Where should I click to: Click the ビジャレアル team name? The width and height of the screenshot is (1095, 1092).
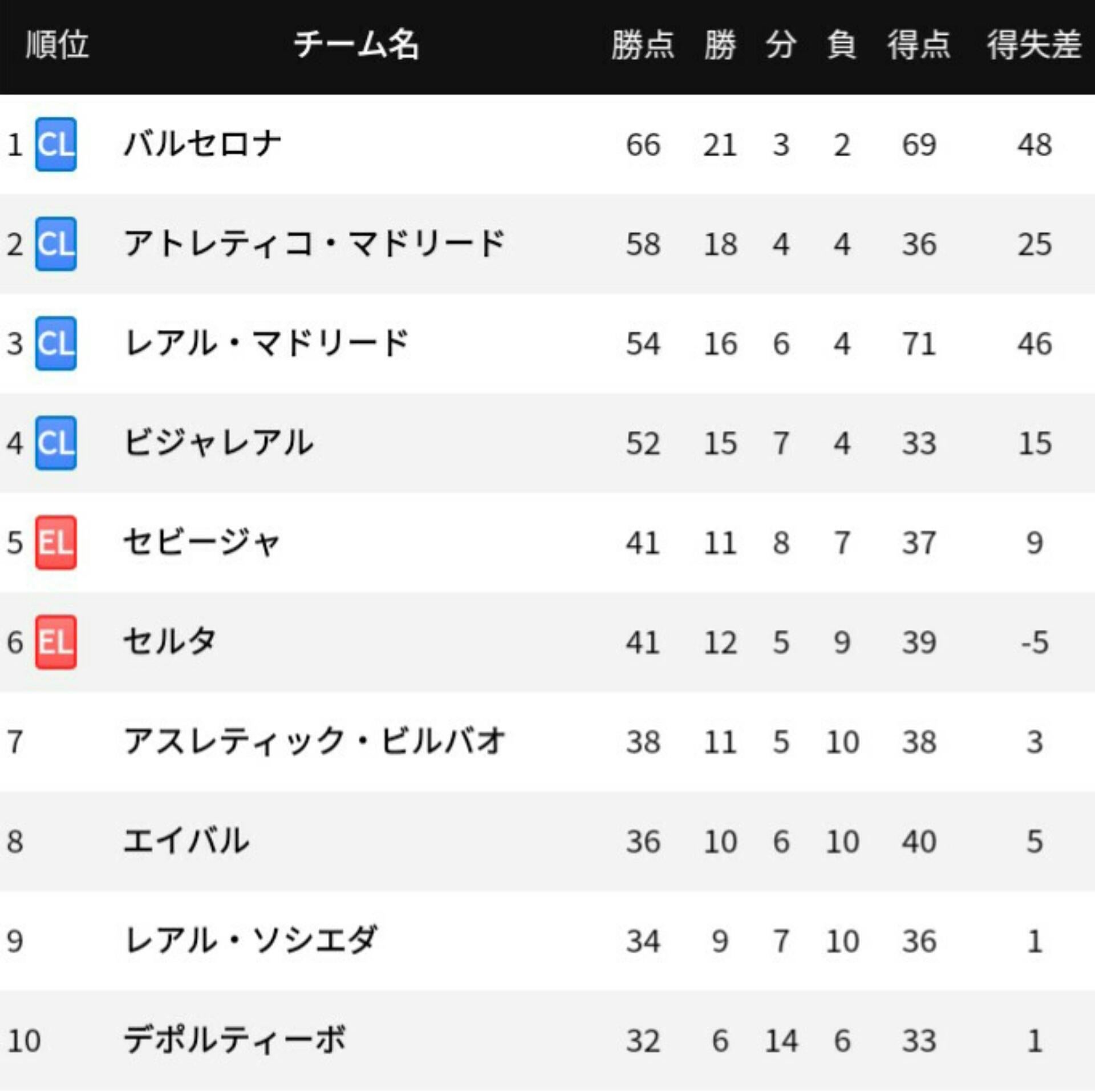219,443
